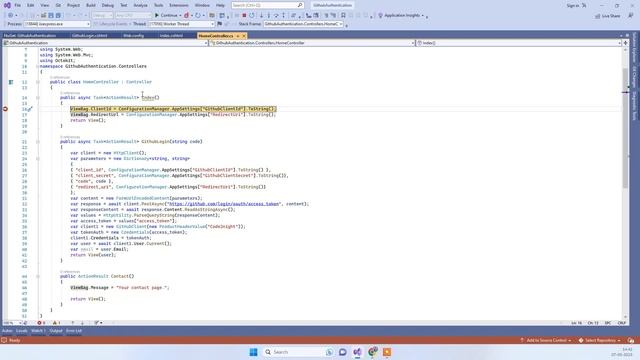
Task: Collapse the HomeController class on line 12
Action: click(x=38, y=82)
